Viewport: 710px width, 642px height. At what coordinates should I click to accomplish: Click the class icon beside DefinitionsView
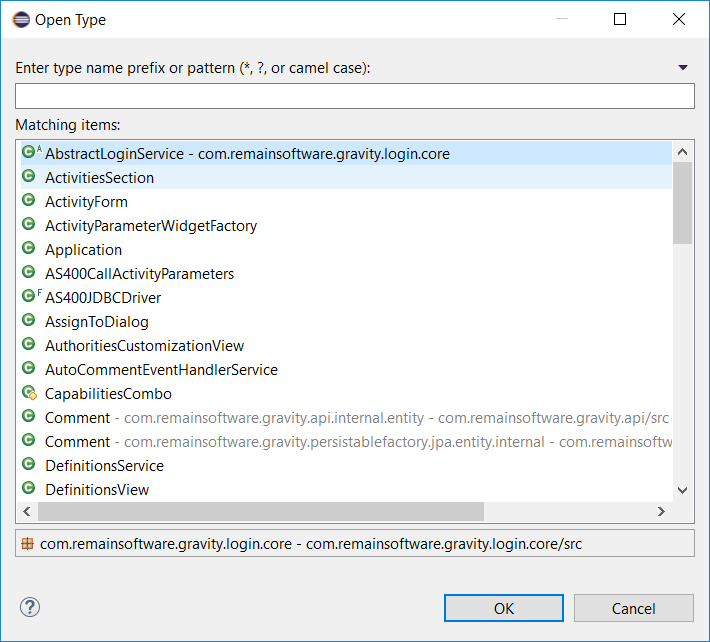(x=29, y=490)
